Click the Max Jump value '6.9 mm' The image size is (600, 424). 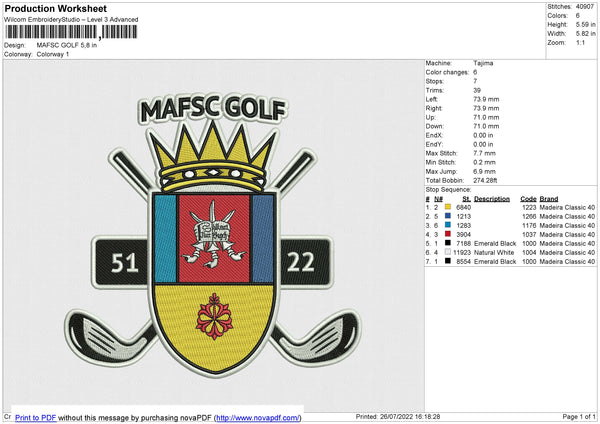coord(484,171)
